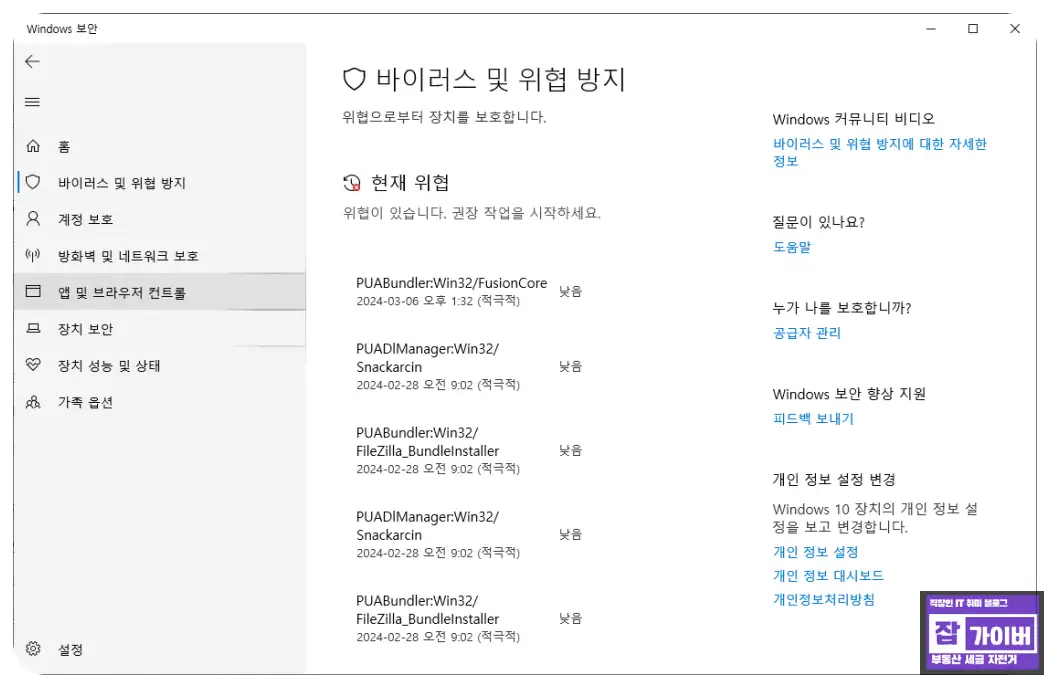Maximize the Windows 보안 window
Image resolution: width=1050 pixels, height=688 pixels.
(x=973, y=28)
